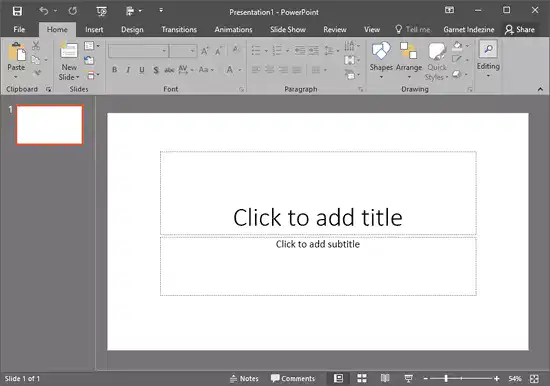Expand the New Slide dropdown arrow
The height and width of the screenshot is (386, 550).
click(78, 77)
